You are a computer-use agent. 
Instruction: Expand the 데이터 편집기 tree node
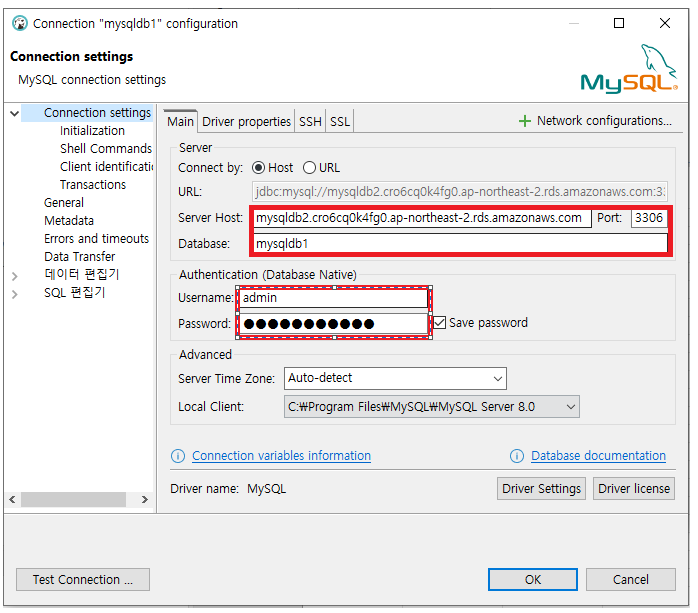click(x=15, y=276)
